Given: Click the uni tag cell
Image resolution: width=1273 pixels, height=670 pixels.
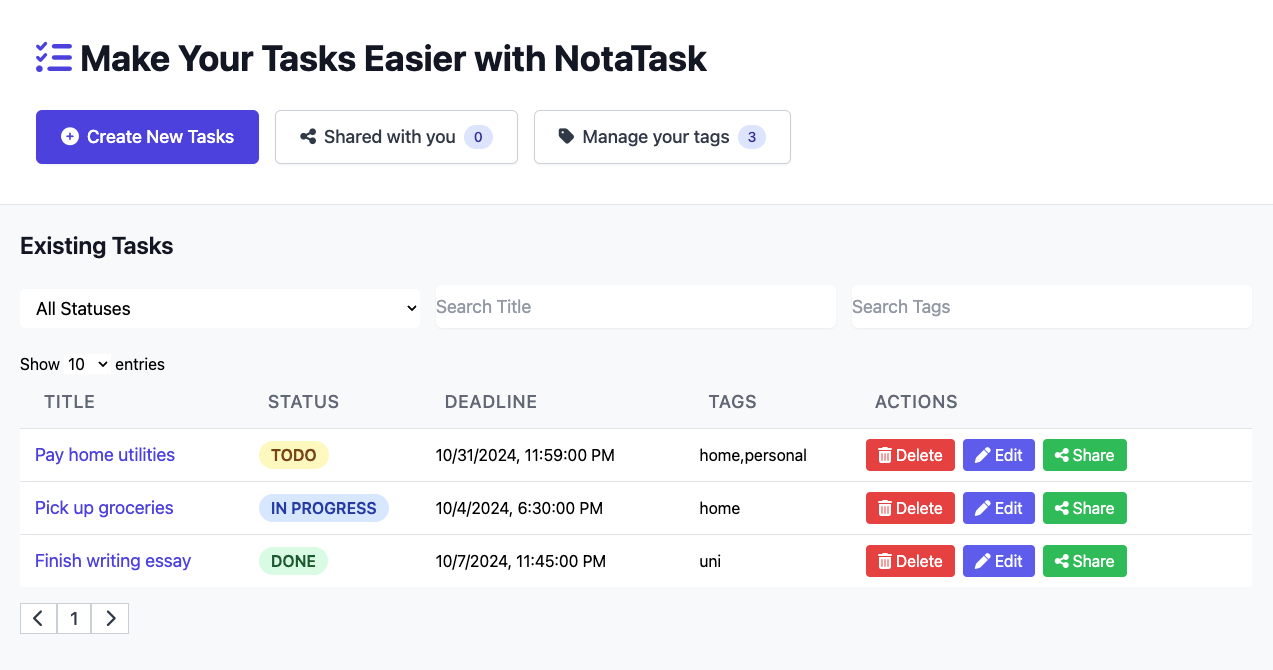Looking at the screenshot, I should pos(710,561).
